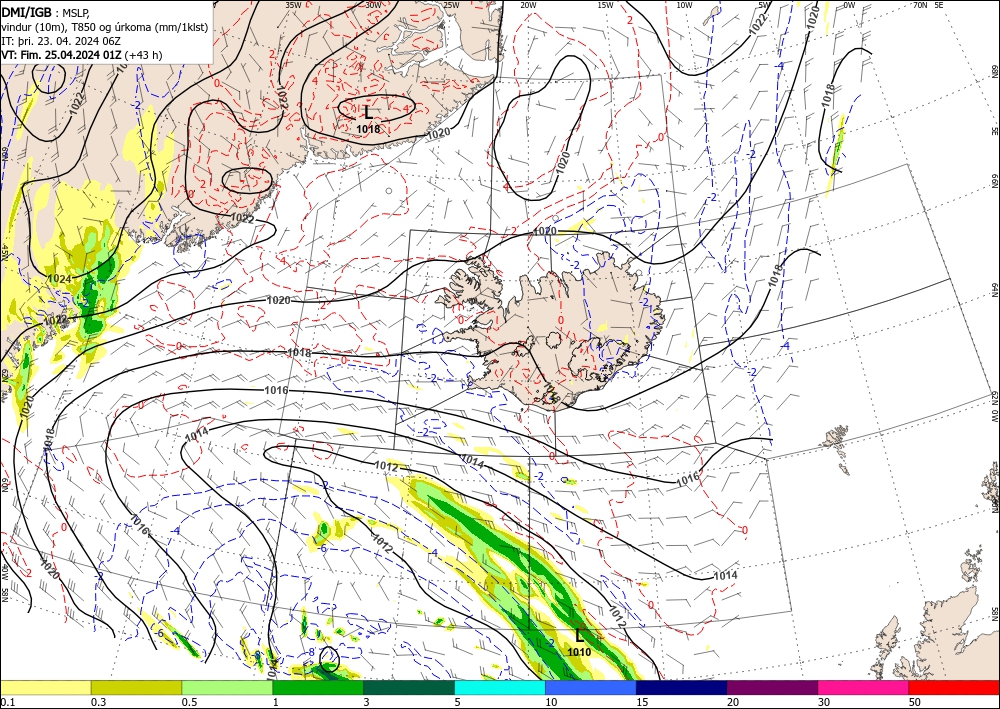Image resolution: width=1000 pixels, height=709 pixels.
Task: Click the '(+43 h)' forecast offset text
Action: (143, 55)
